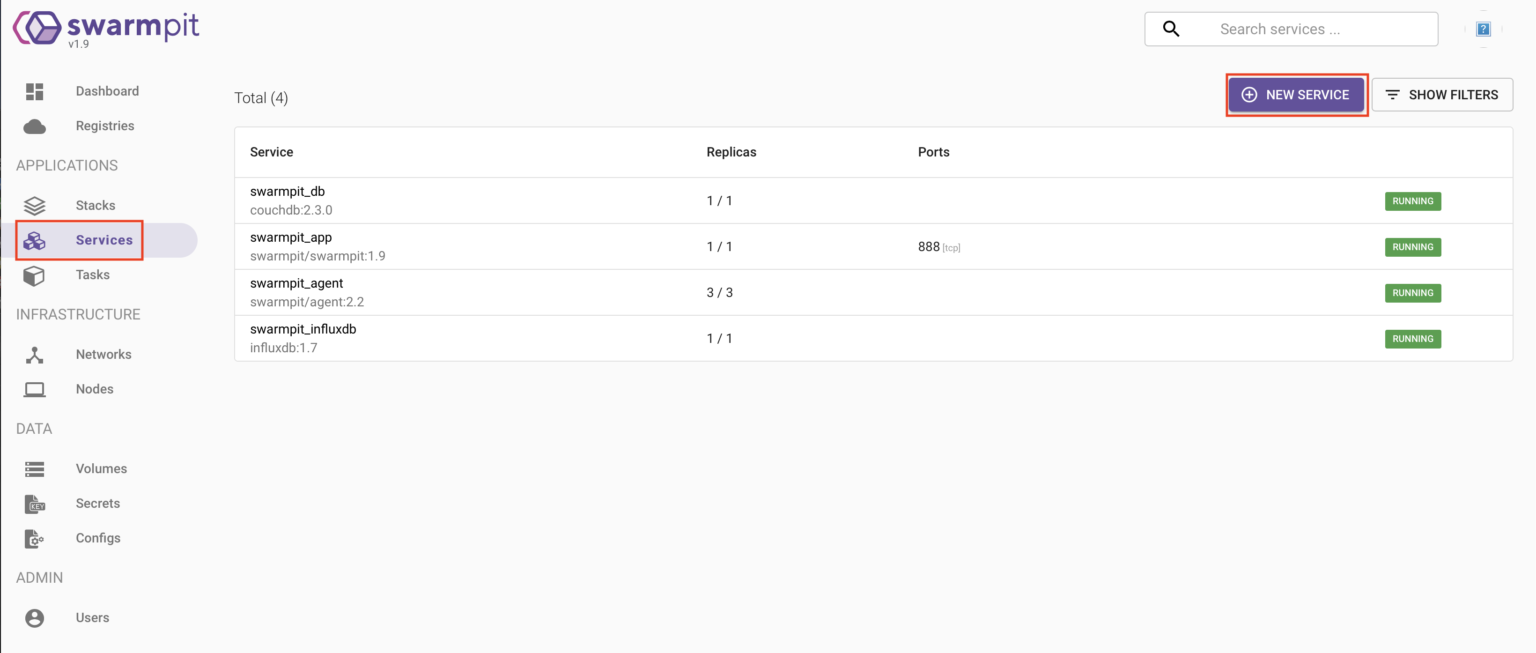The image size is (1536, 653).
Task: Click the Configs file gear icon
Action: (35, 539)
